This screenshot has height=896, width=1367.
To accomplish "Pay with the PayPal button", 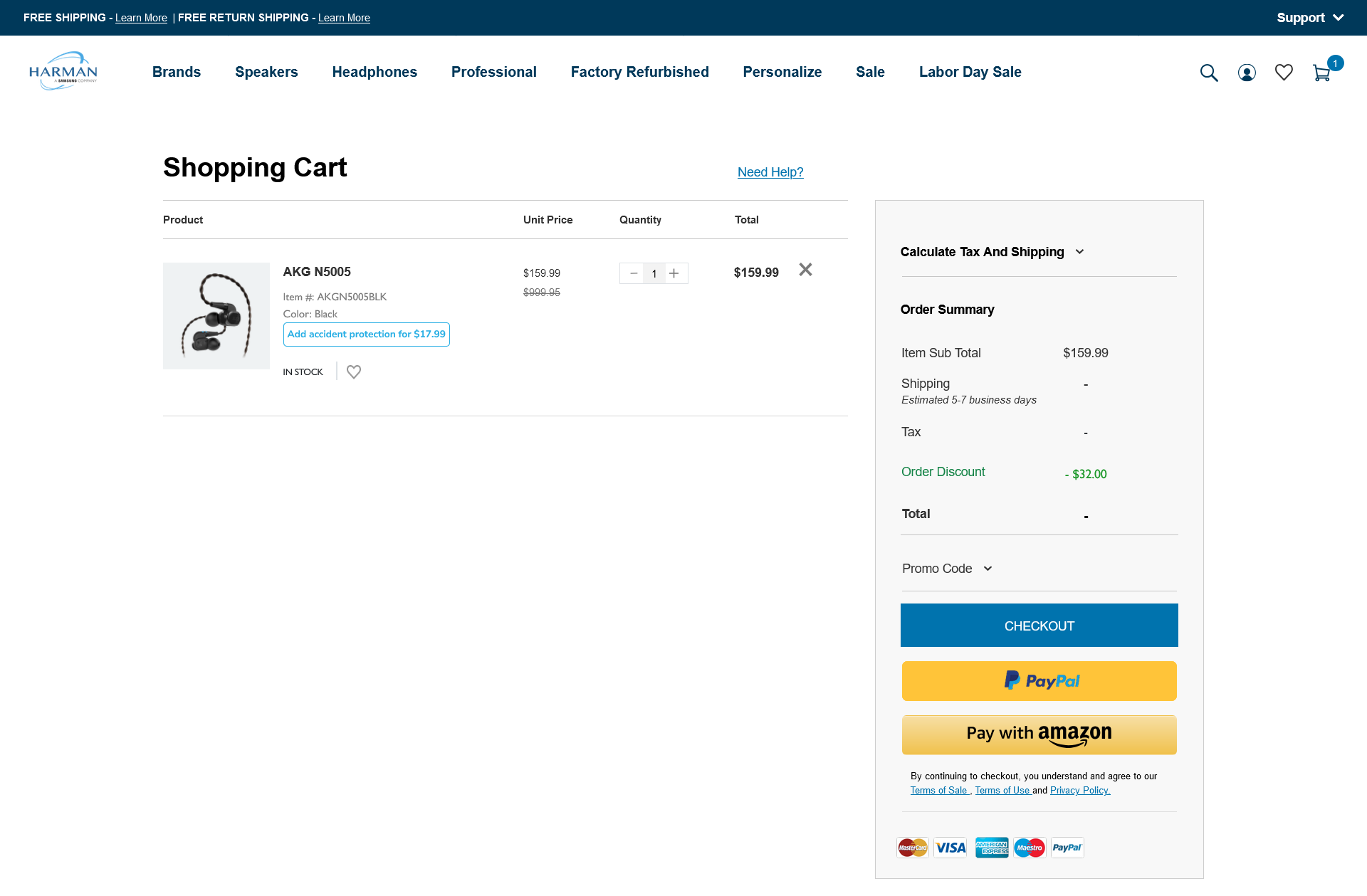I will (1039, 681).
